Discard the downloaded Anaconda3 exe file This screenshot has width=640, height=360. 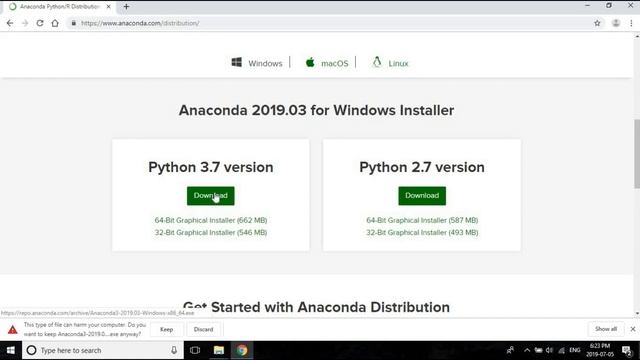tap(203, 329)
